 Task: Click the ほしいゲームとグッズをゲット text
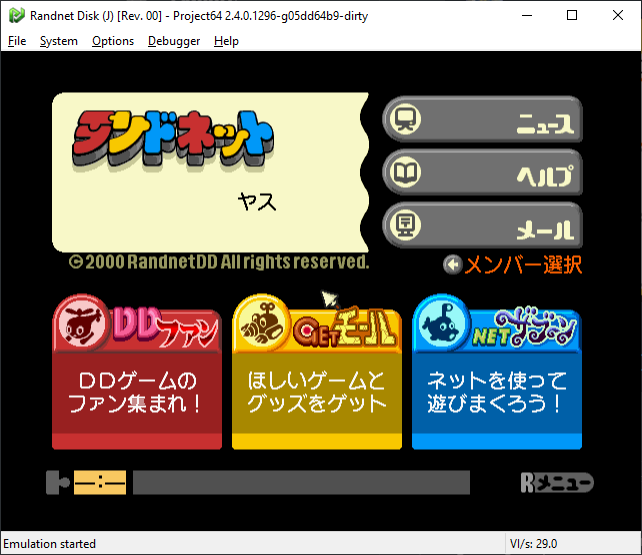[x=316, y=392]
